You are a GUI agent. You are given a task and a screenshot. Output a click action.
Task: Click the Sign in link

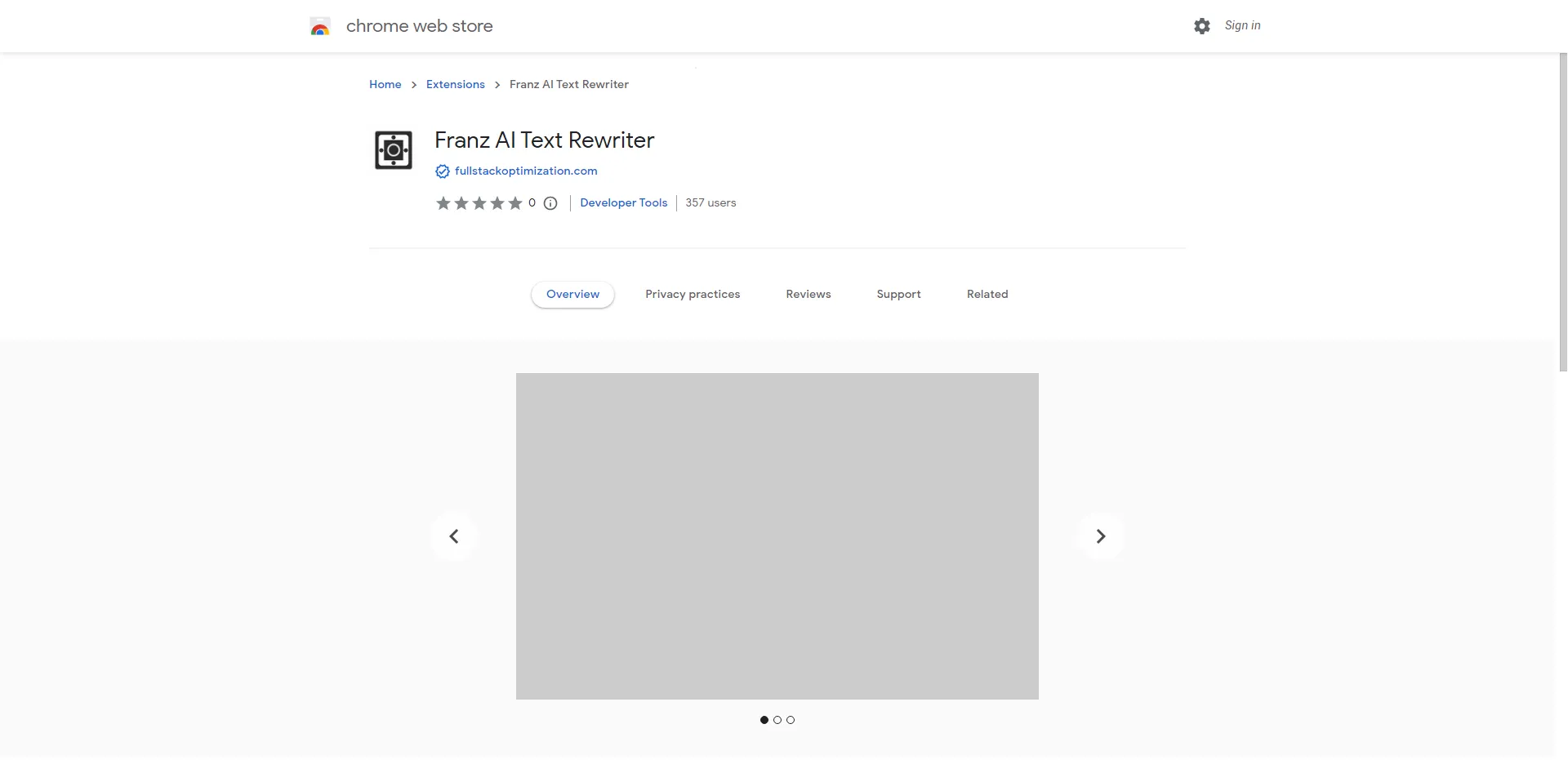click(x=1242, y=26)
